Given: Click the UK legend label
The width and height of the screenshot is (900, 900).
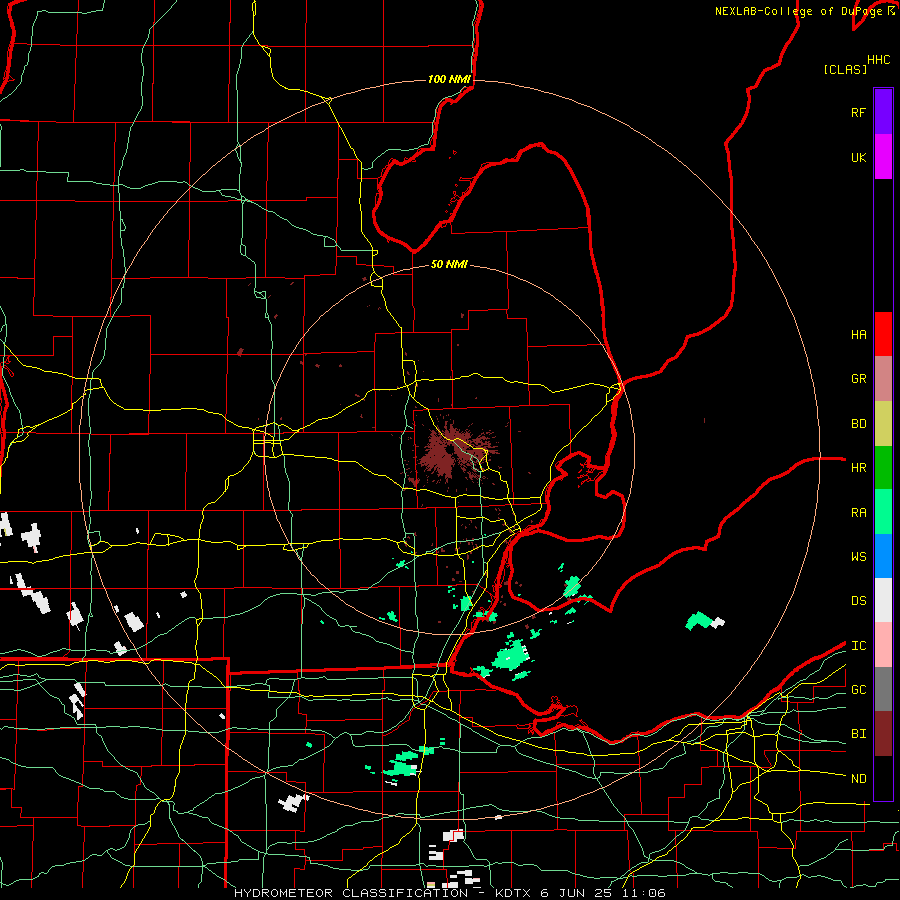Looking at the screenshot, I should coord(858,157).
